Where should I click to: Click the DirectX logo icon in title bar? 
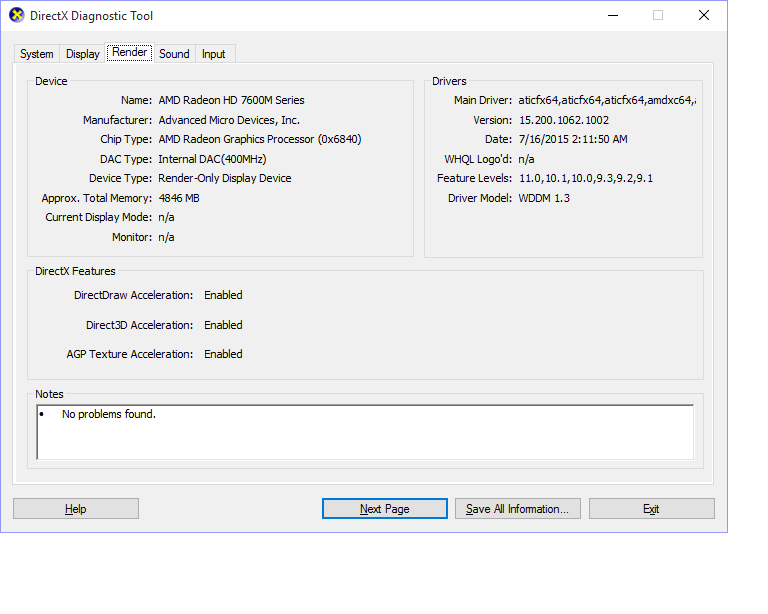click(x=17, y=16)
